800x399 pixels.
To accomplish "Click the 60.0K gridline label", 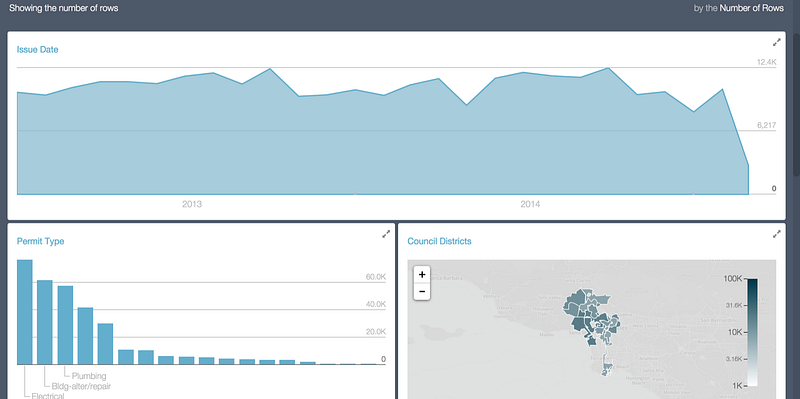I will 376,277.
